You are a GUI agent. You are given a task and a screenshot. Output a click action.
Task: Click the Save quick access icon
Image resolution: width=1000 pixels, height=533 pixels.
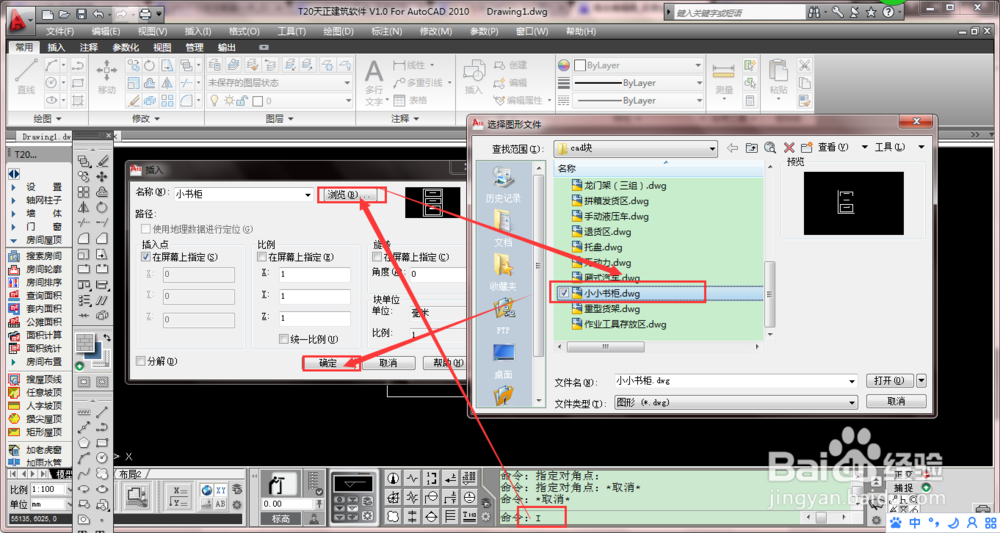point(81,13)
